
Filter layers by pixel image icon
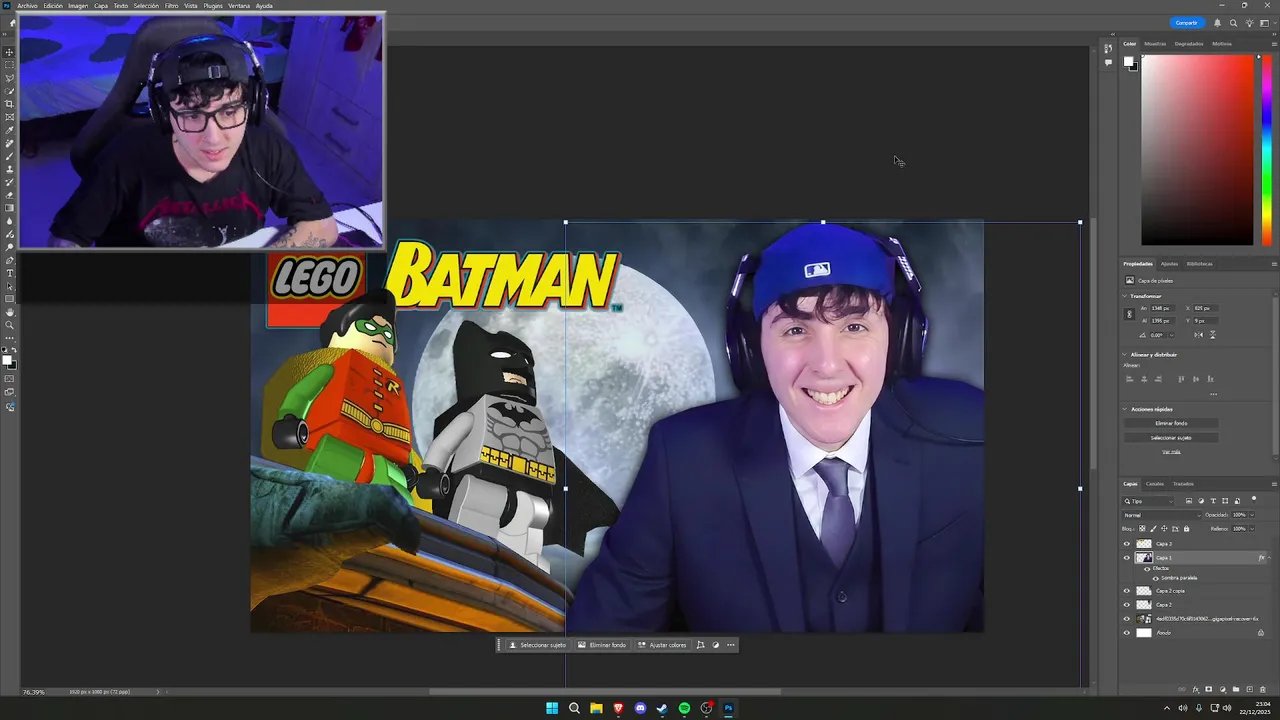(1189, 501)
